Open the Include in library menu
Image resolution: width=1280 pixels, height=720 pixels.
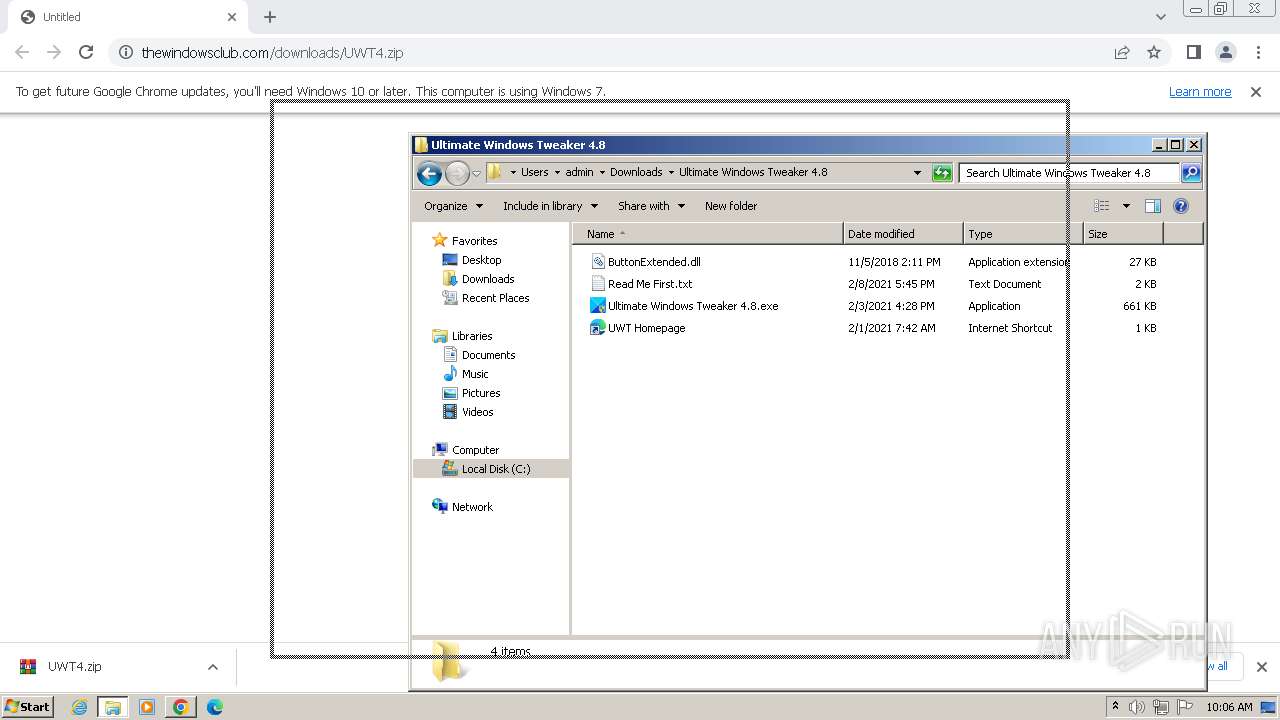click(x=550, y=206)
